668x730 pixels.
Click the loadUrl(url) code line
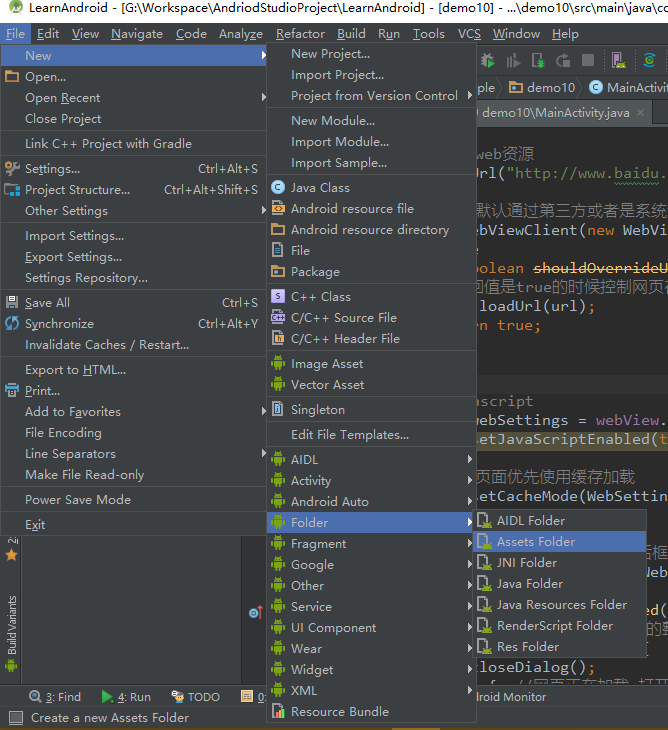[536, 306]
